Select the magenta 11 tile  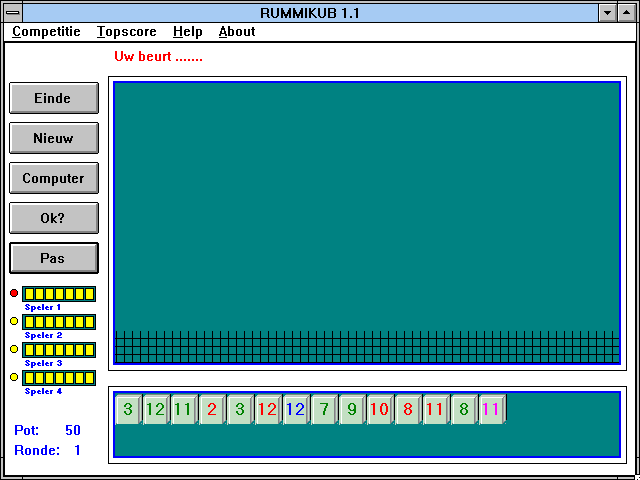pos(492,409)
